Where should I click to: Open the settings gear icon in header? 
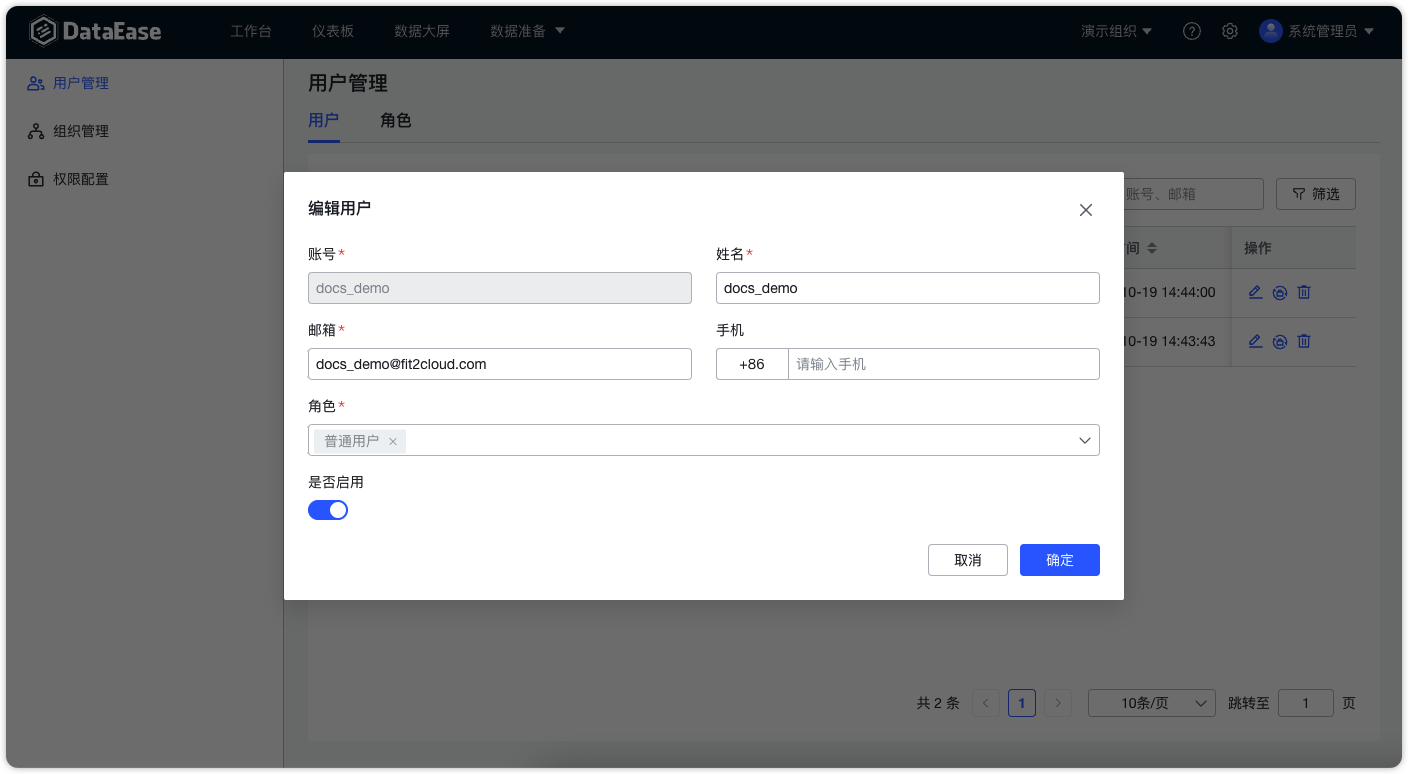pos(1230,31)
